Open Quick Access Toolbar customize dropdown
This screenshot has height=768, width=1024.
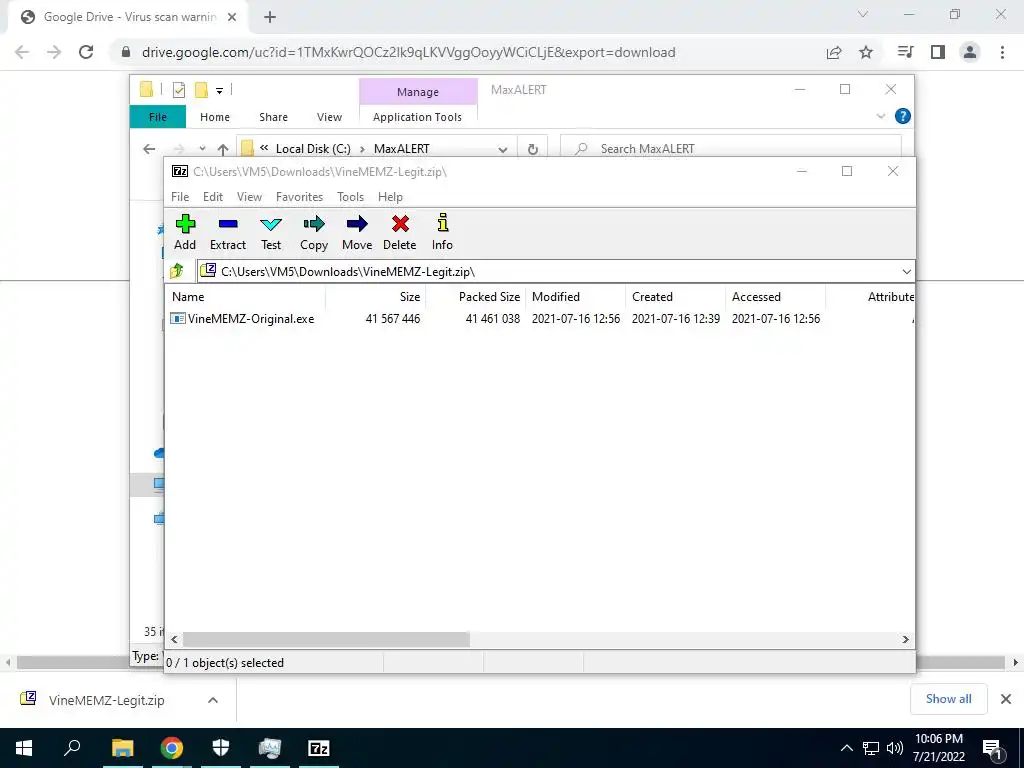219,90
